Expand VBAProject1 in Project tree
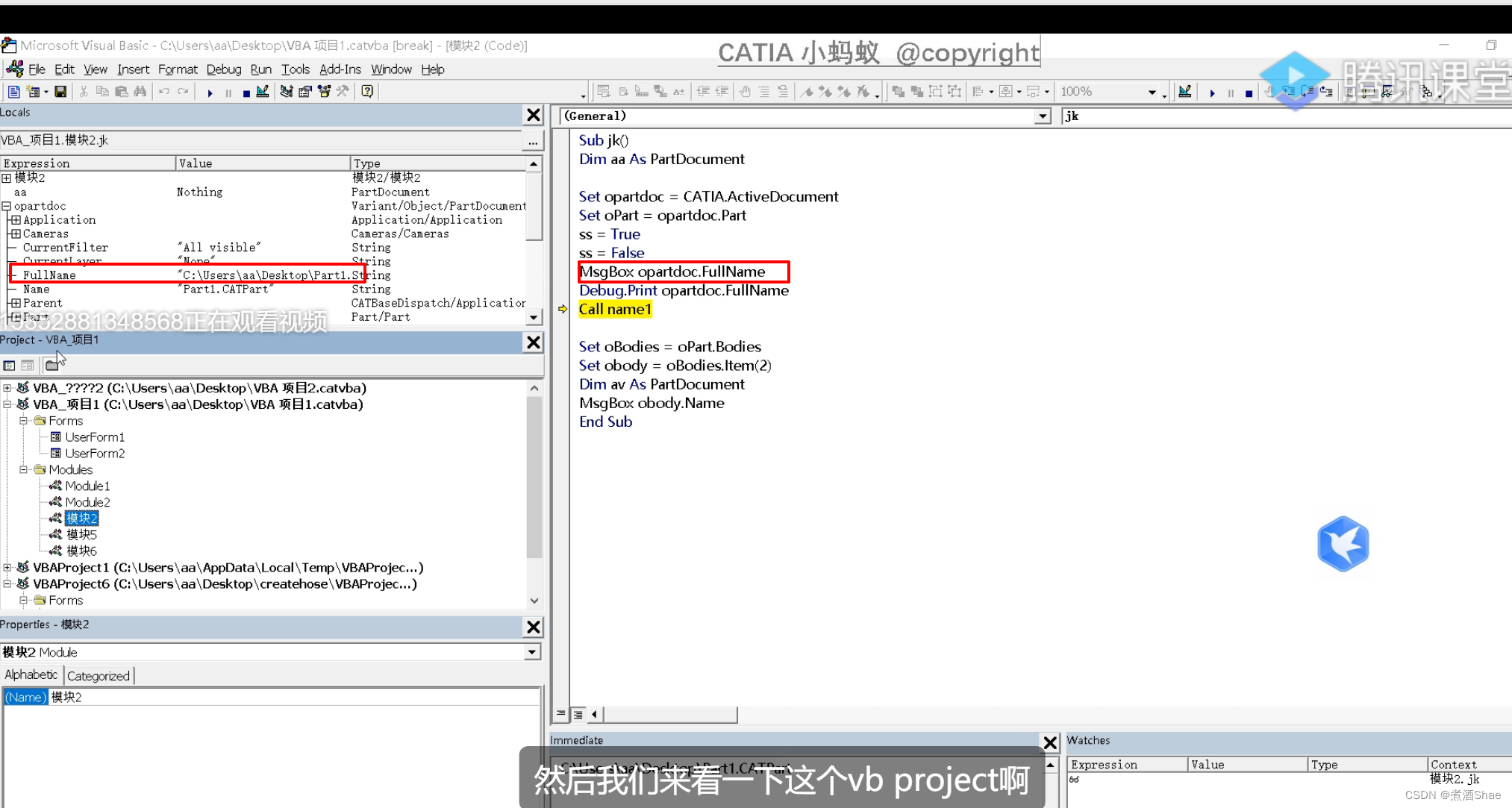Viewport: 1512px width, 808px height. 7,568
